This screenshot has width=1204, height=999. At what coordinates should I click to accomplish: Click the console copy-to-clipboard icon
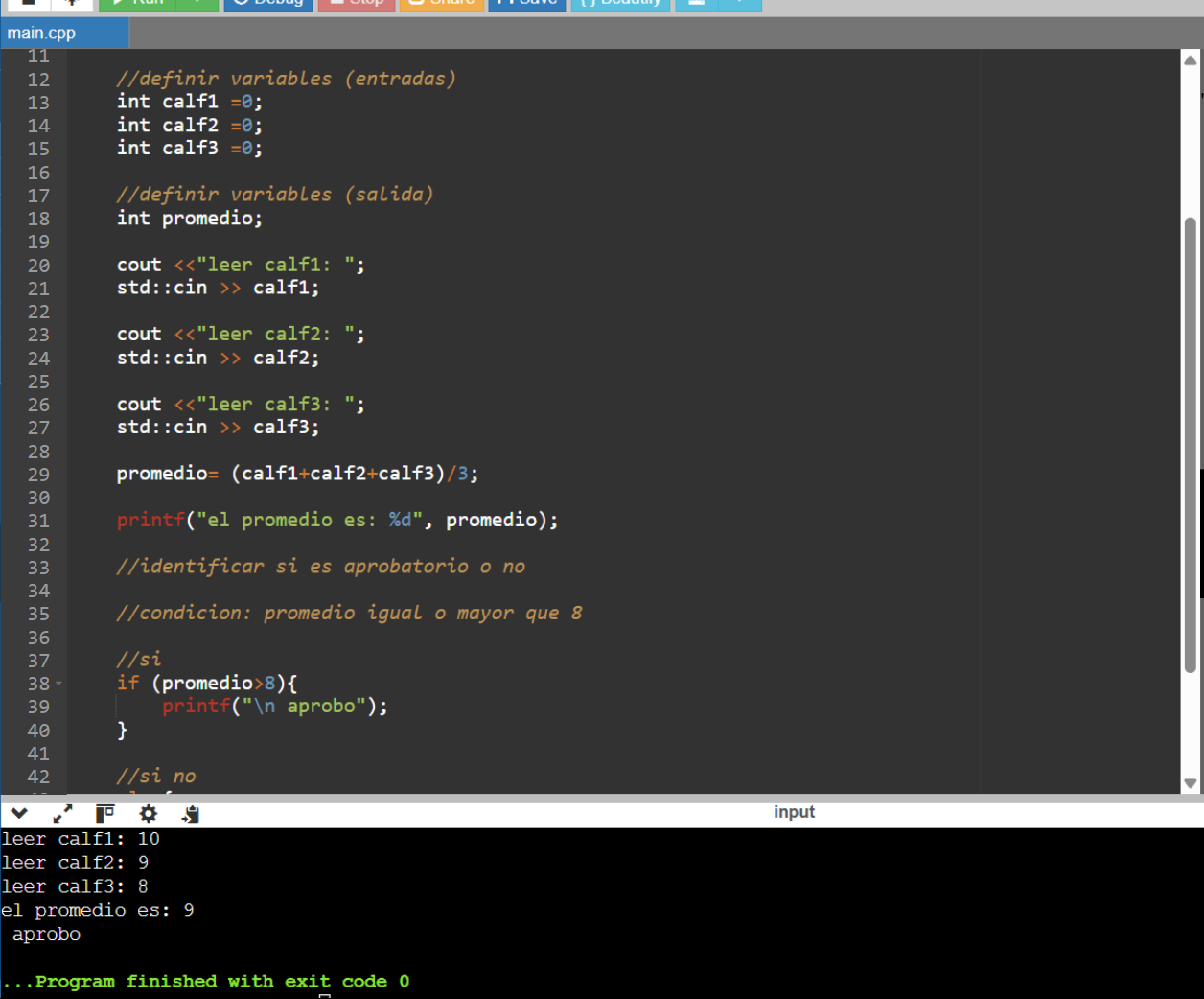pos(191,814)
